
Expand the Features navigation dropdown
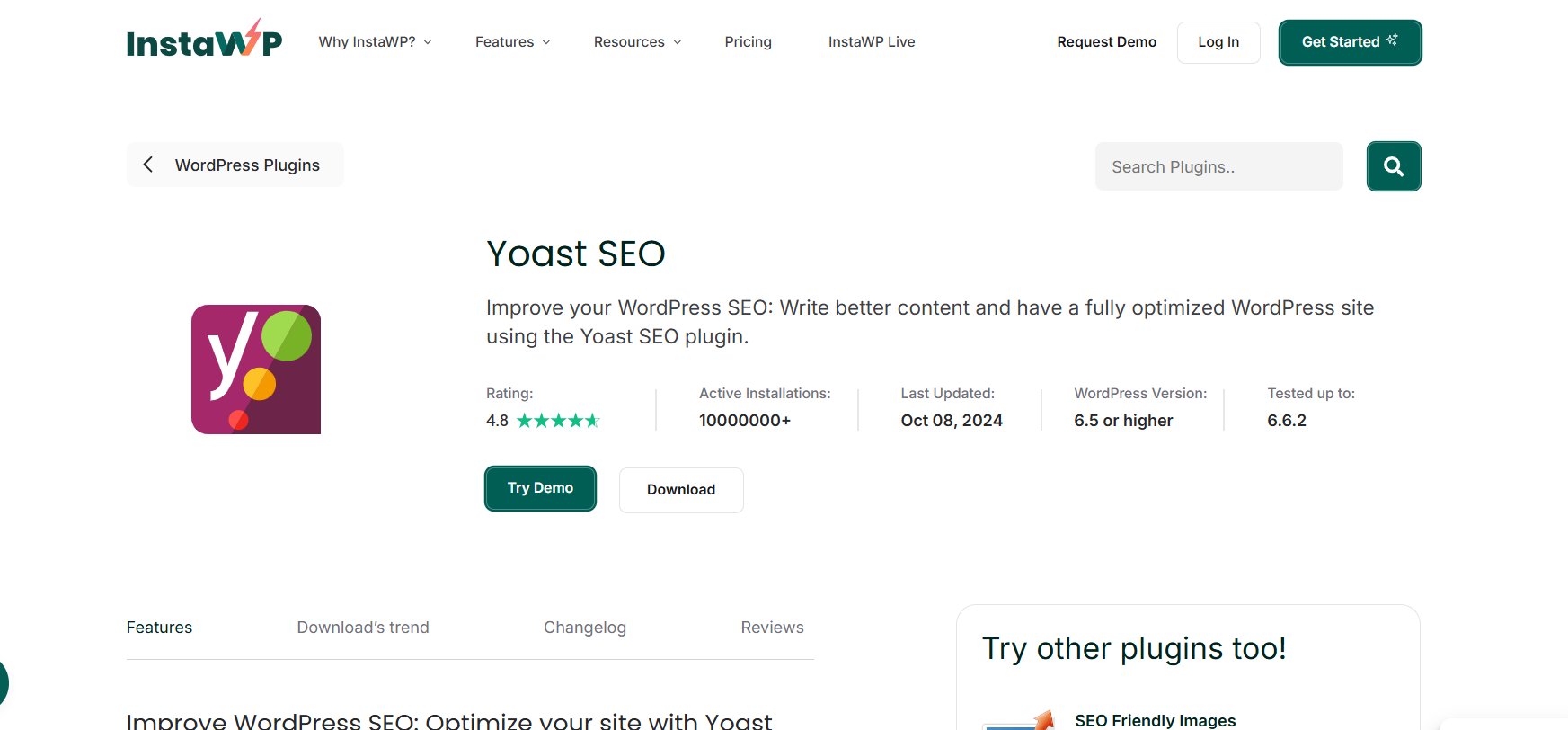coord(512,42)
